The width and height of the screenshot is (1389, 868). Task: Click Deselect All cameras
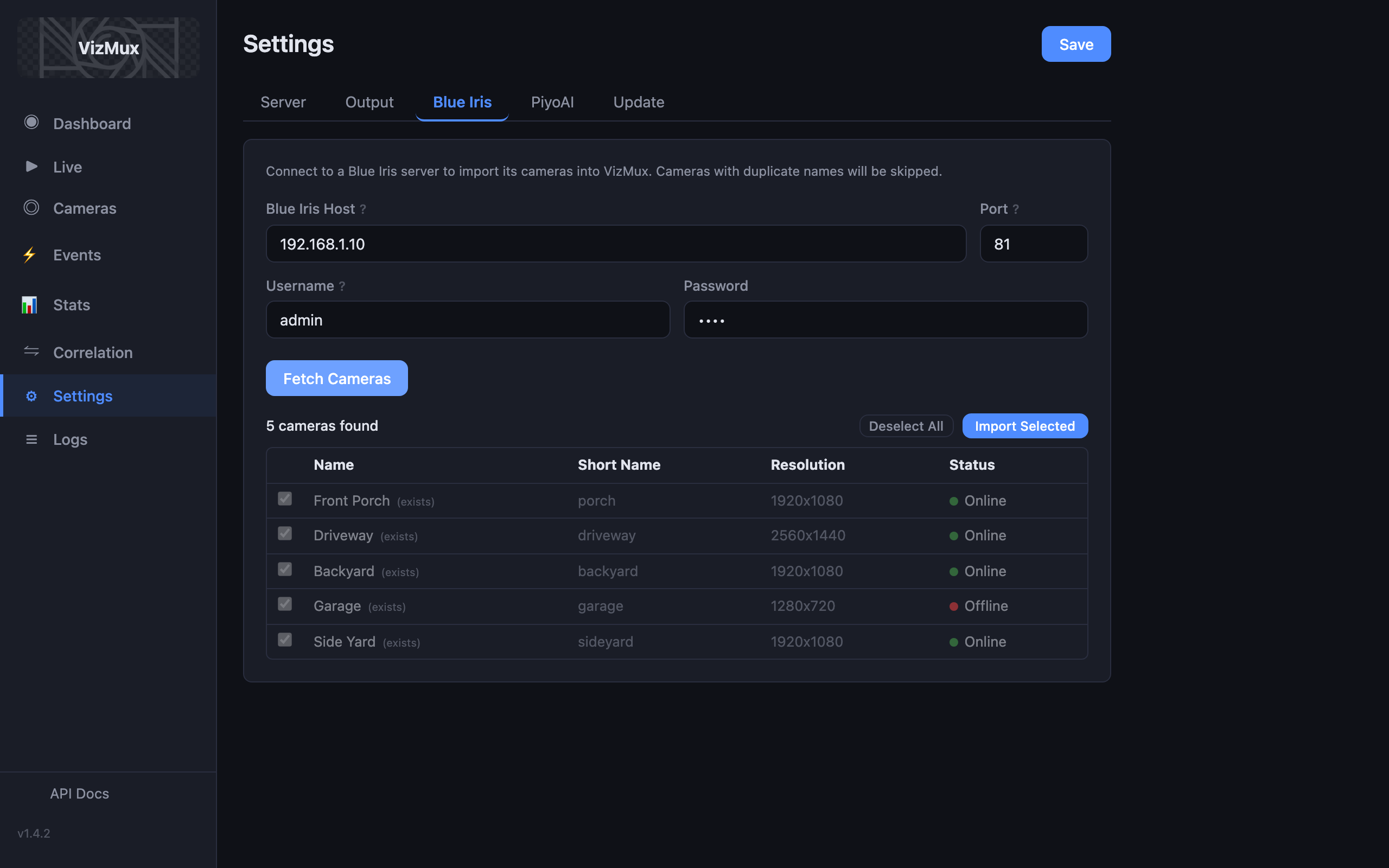906,426
